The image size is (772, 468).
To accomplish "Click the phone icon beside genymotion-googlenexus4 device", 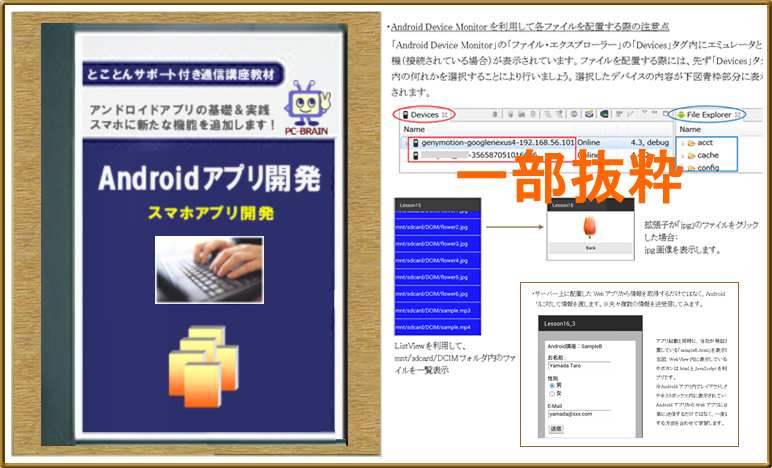I will pyautogui.click(x=416, y=143).
